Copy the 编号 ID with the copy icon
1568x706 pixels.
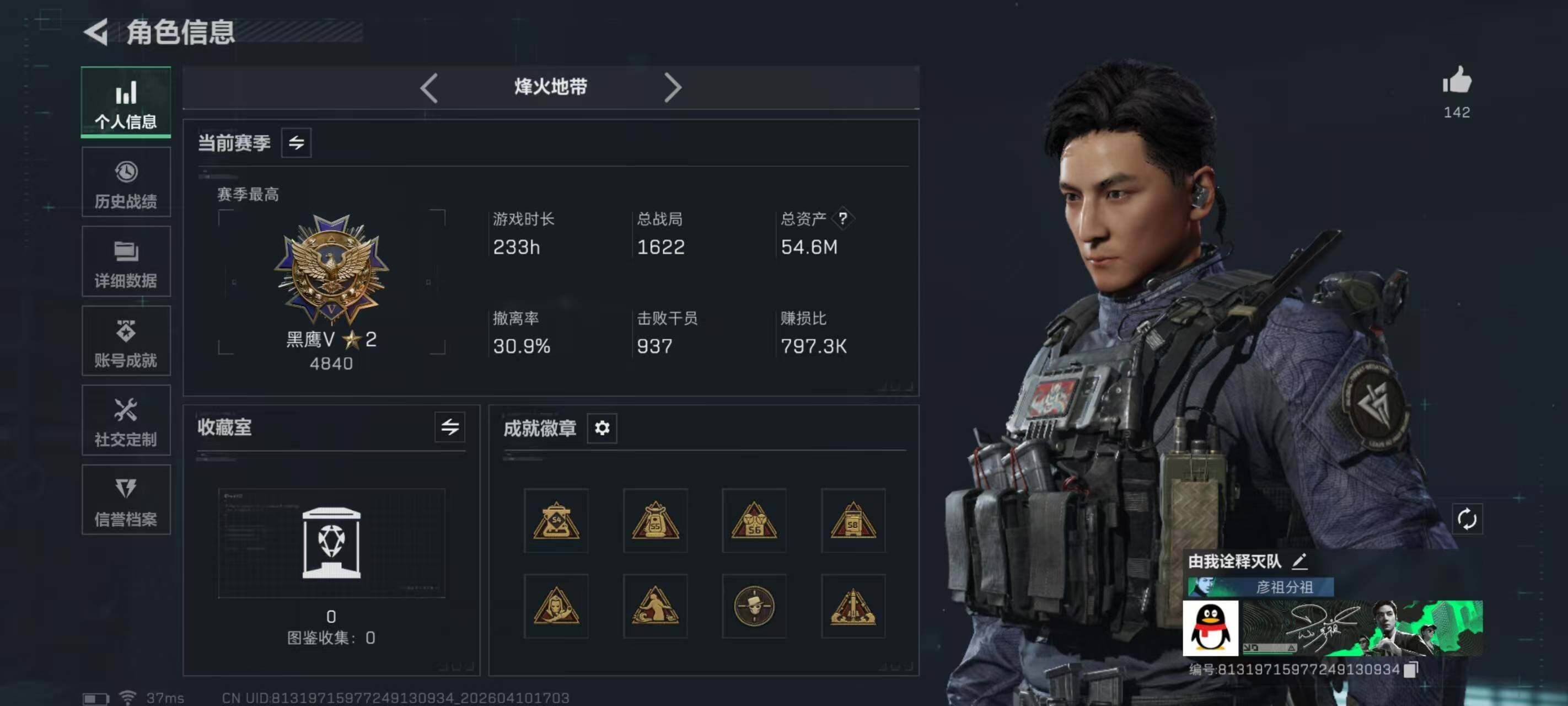1411,669
